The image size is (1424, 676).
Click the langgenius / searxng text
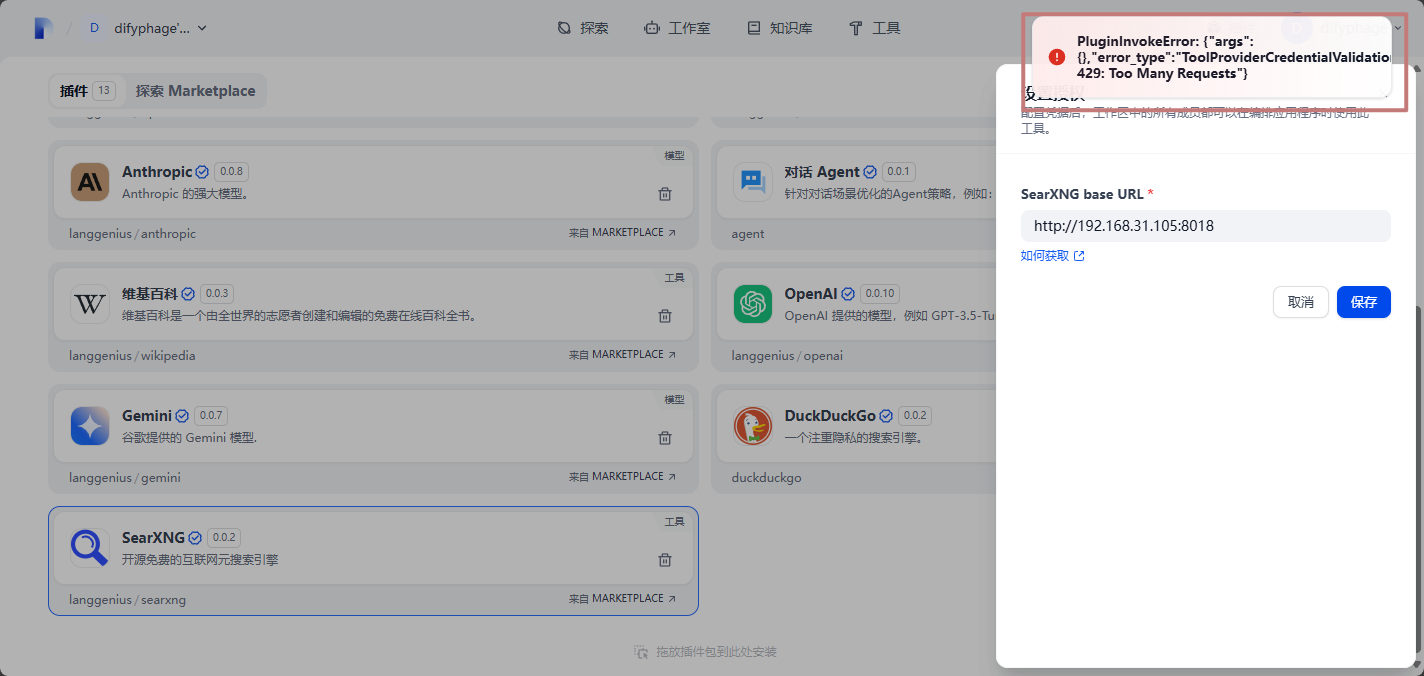click(x=128, y=599)
